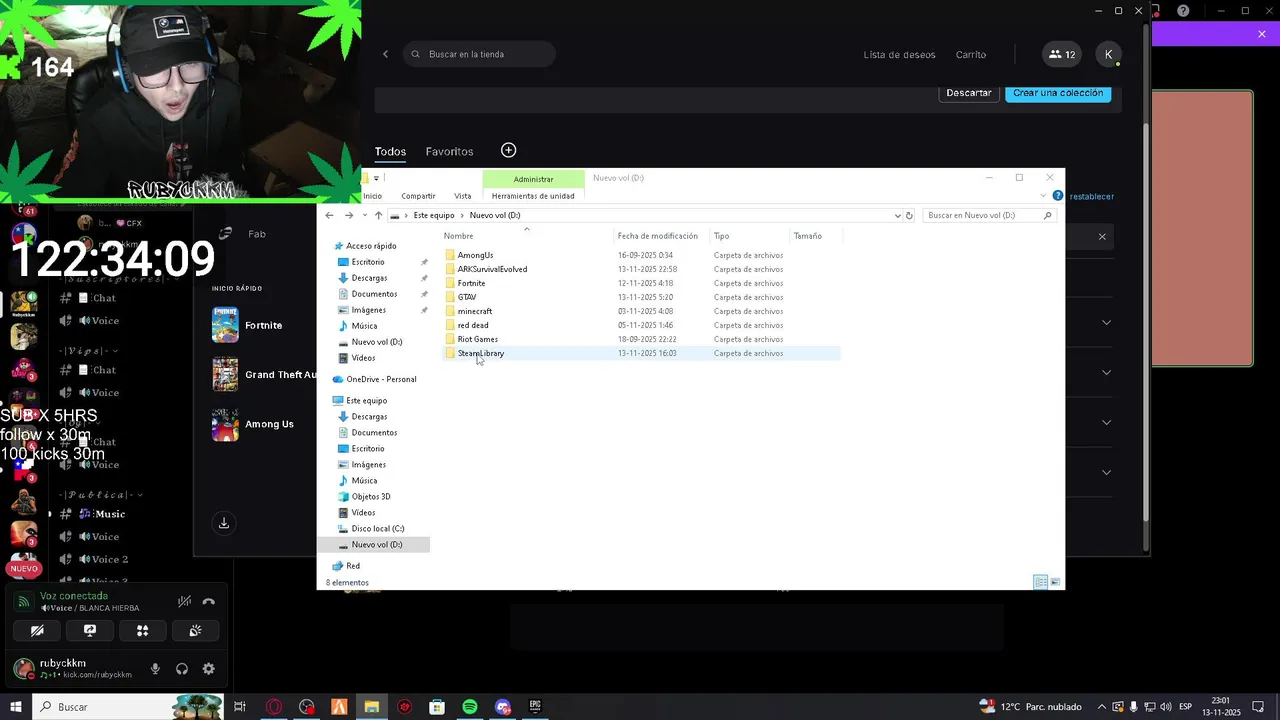Select Red in navigation pane

pos(353,566)
